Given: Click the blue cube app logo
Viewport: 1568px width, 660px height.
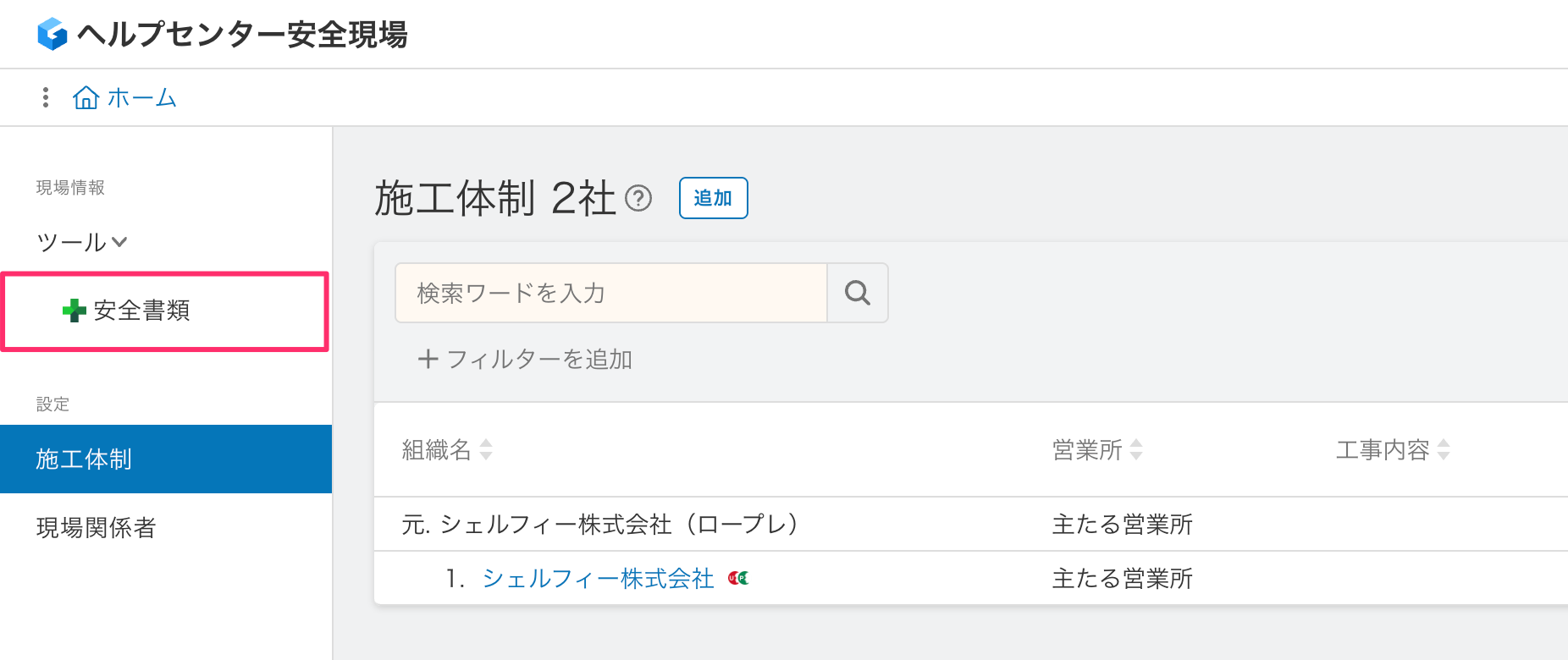Looking at the screenshot, I should click(x=52, y=34).
